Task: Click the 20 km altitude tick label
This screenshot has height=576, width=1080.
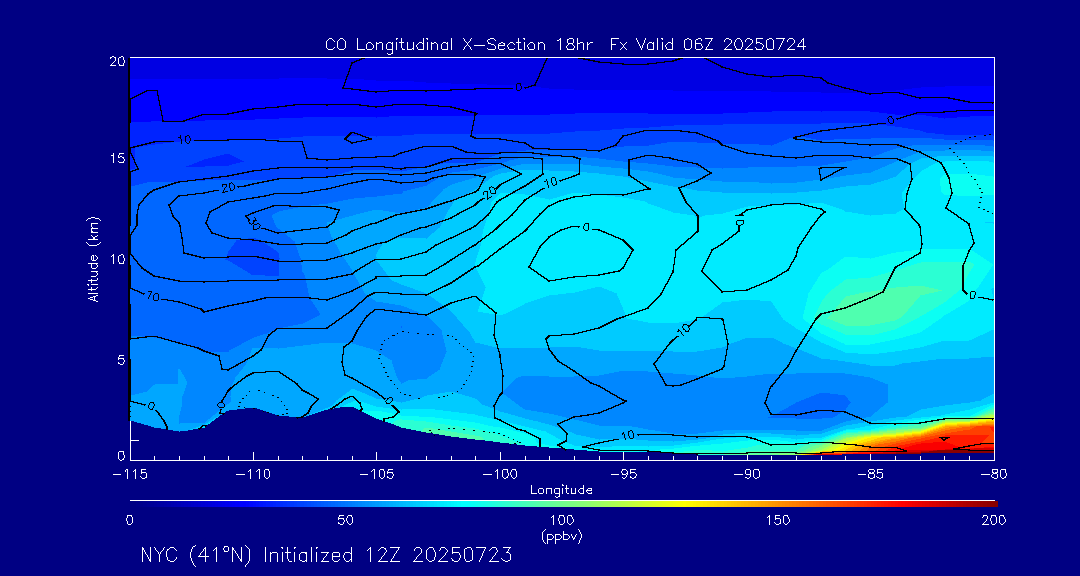Action: coord(115,61)
